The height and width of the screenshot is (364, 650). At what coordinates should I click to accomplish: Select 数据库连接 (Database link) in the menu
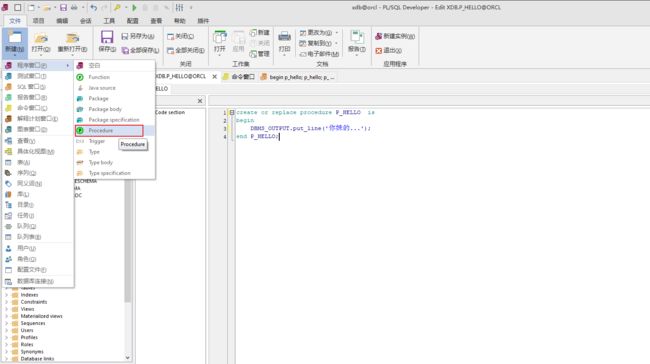point(38,281)
